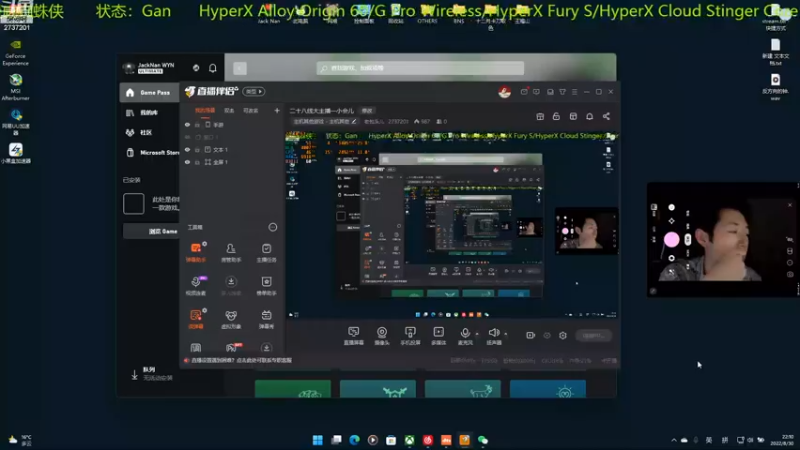Open the 房管助手 tool icon

click(231, 252)
